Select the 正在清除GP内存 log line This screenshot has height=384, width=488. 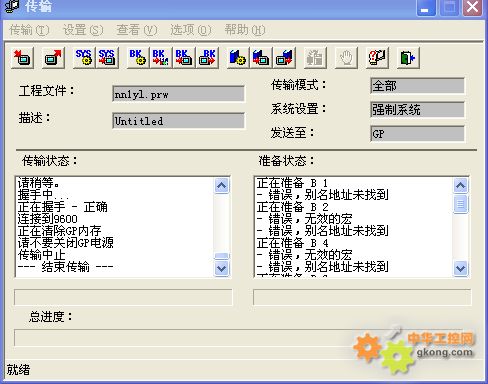[x=59, y=231]
